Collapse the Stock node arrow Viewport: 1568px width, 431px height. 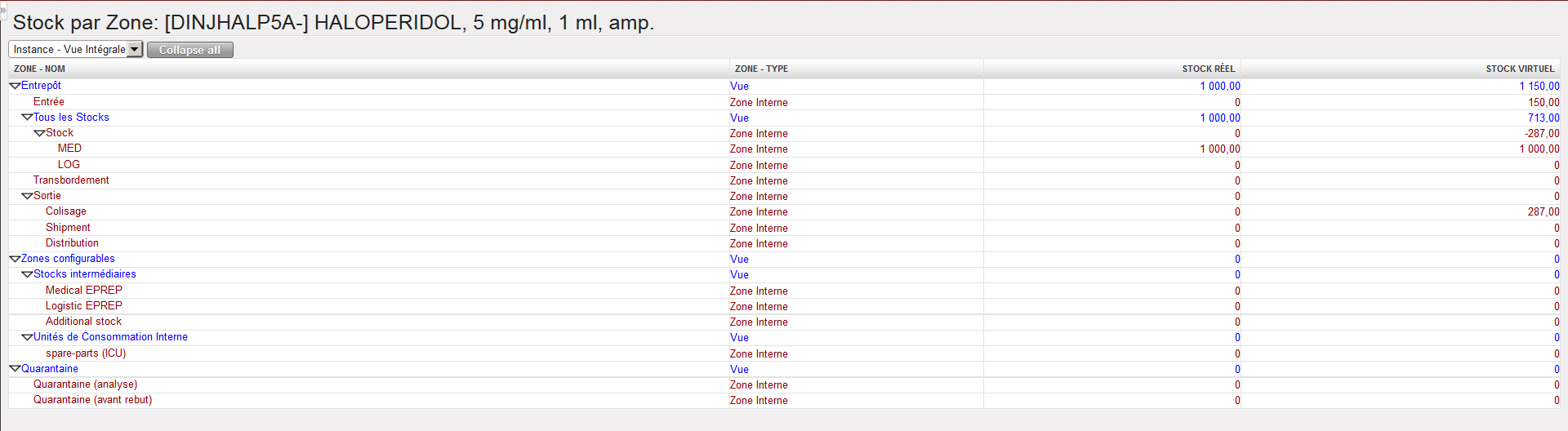tap(39, 133)
